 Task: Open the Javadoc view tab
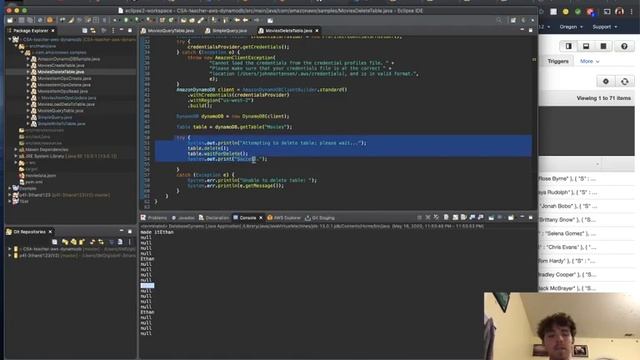pyautogui.click(x=183, y=218)
